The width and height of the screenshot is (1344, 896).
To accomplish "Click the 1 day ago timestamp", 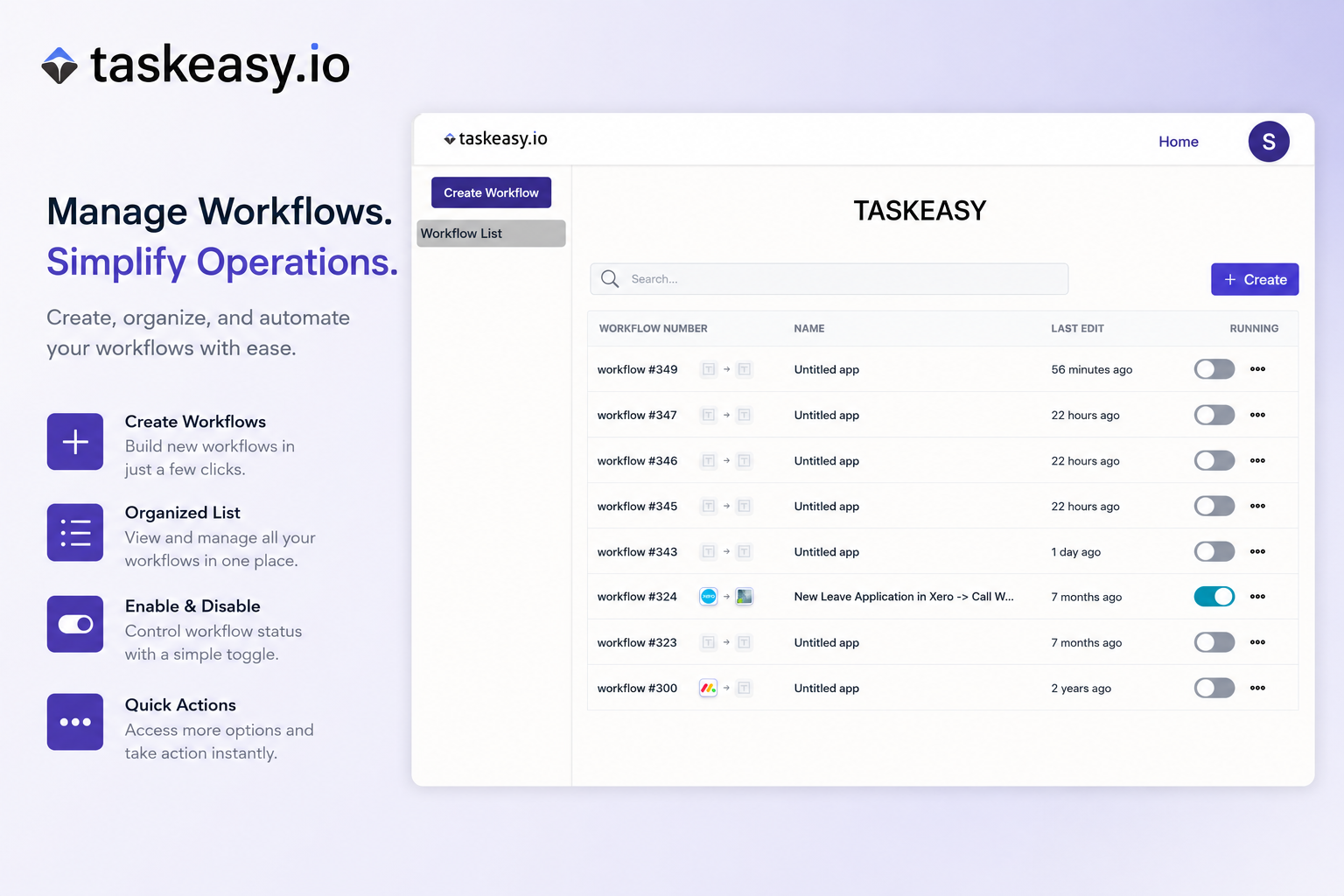I will (x=1075, y=551).
